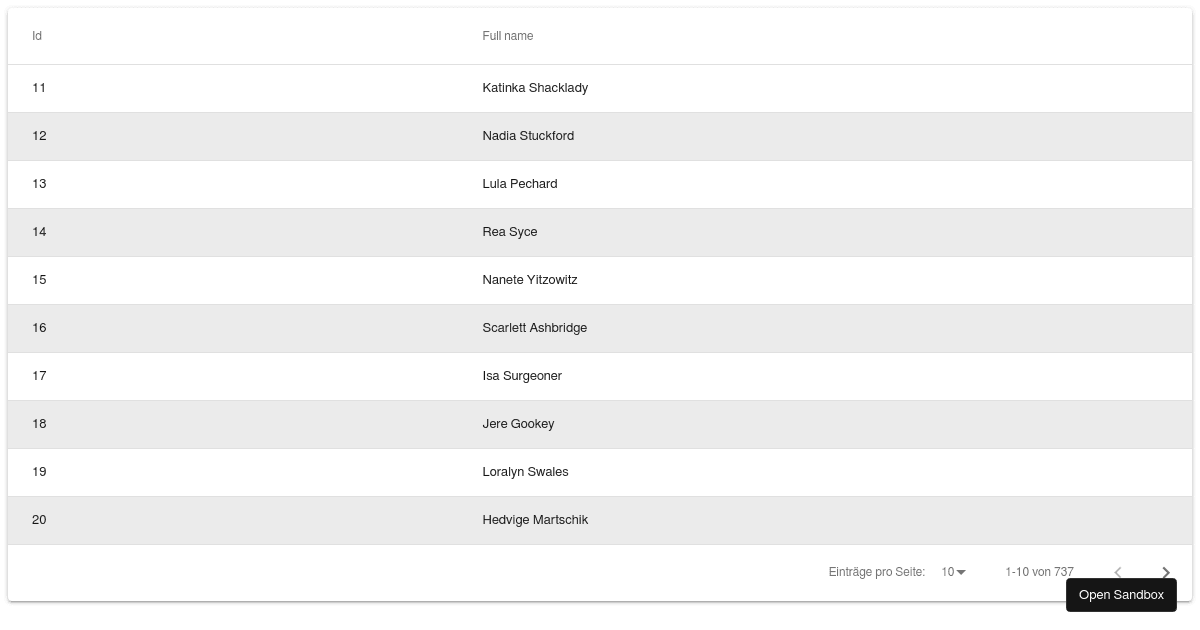Open the rows per page dropdown
Viewport: 1200px width, 630px height.
click(953, 572)
